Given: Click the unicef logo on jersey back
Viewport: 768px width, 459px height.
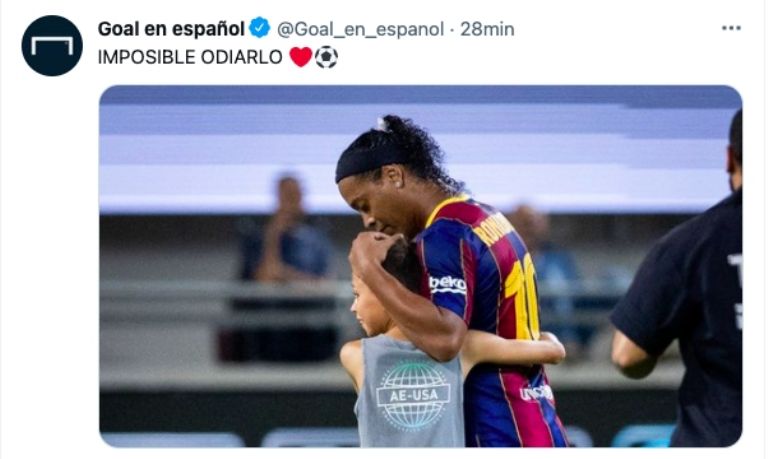Looking at the screenshot, I should (x=536, y=393).
